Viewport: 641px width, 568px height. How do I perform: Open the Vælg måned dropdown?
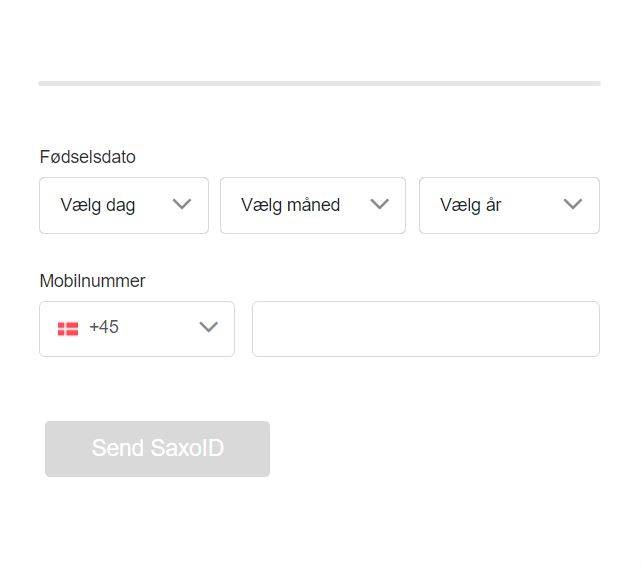click(313, 206)
